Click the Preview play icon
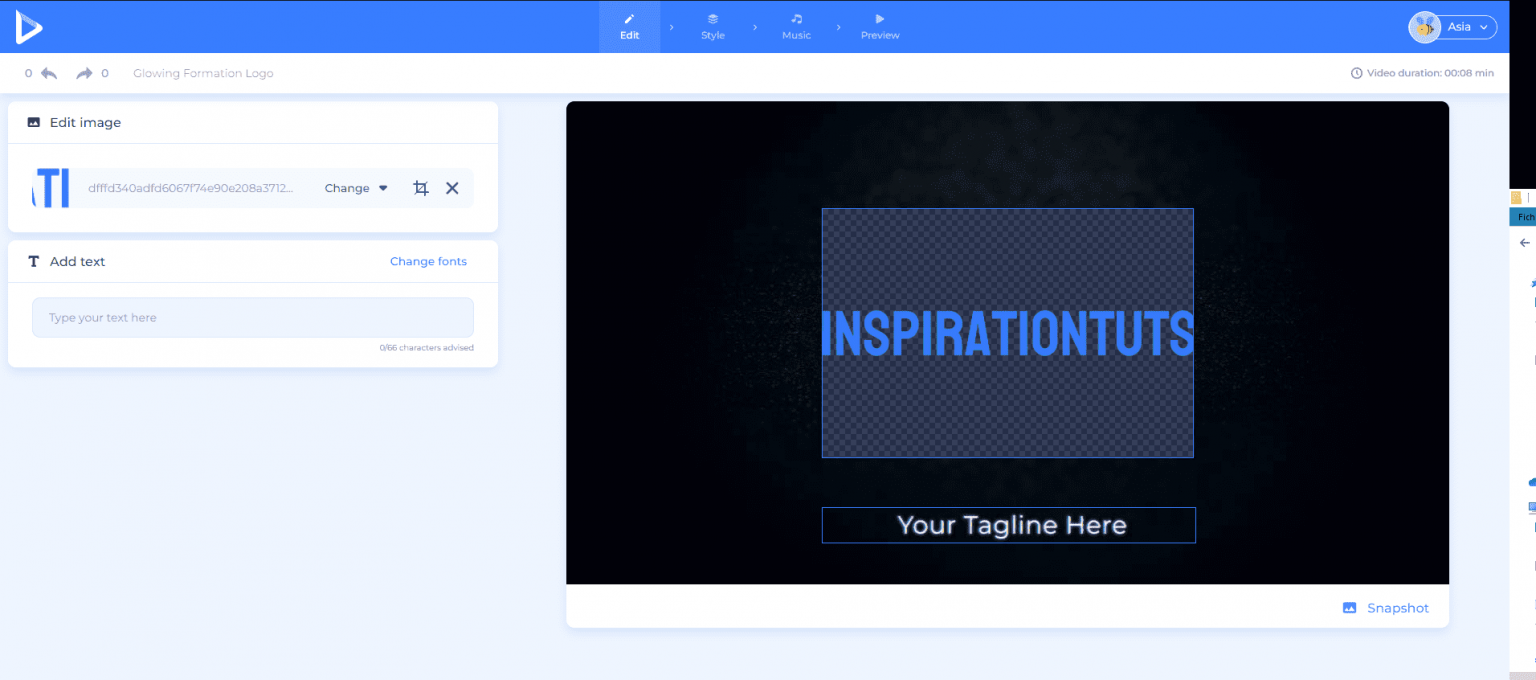The height and width of the screenshot is (680, 1536). click(x=879, y=18)
